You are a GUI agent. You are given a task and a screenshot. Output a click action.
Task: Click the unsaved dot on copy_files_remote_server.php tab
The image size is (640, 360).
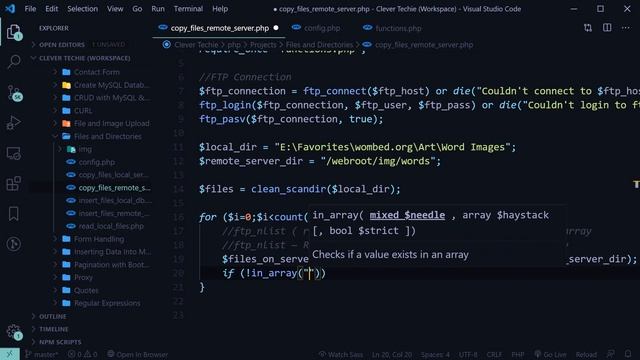click(x=276, y=28)
